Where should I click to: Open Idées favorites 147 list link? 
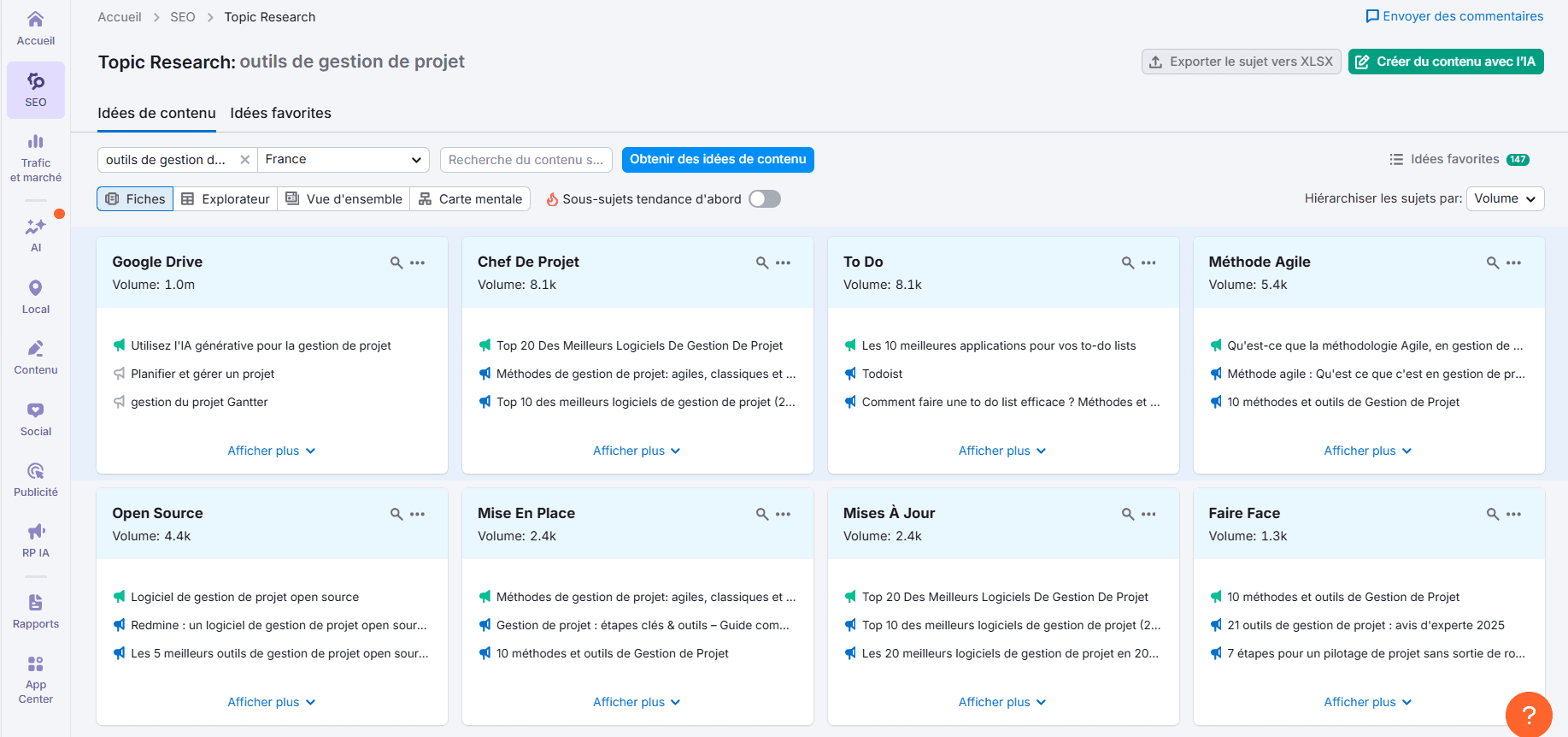point(1459,159)
